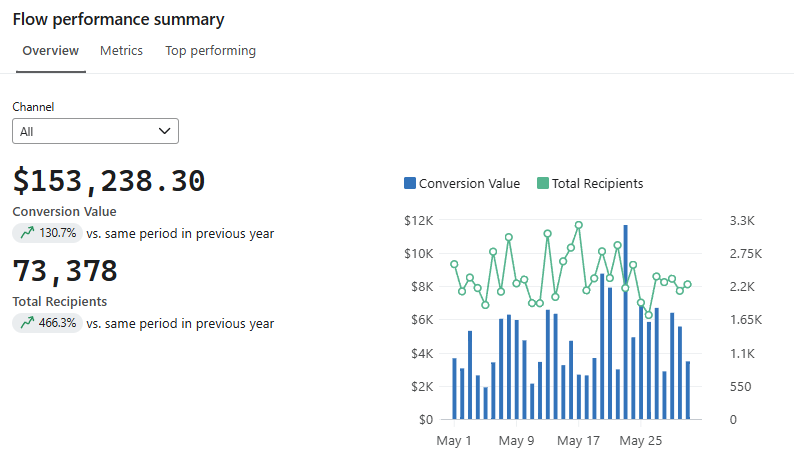Click the Conversion Value upward trend arrow icon
This screenshot has height=463, width=794.
pyautogui.click(x=27, y=233)
